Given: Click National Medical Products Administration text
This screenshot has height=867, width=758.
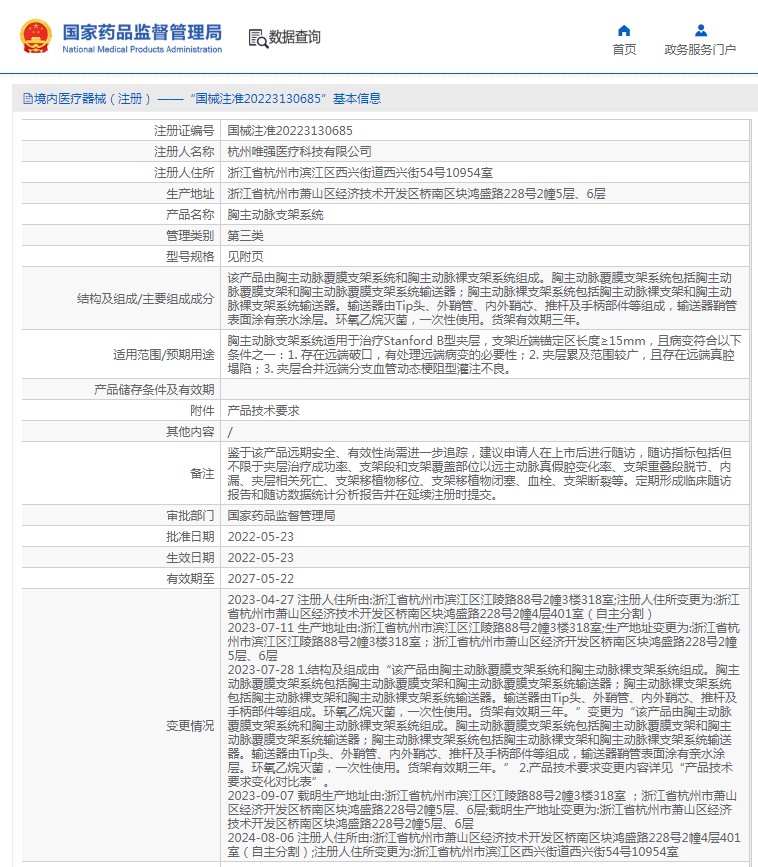Looking at the screenshot, I should click(x=142, y=49).
